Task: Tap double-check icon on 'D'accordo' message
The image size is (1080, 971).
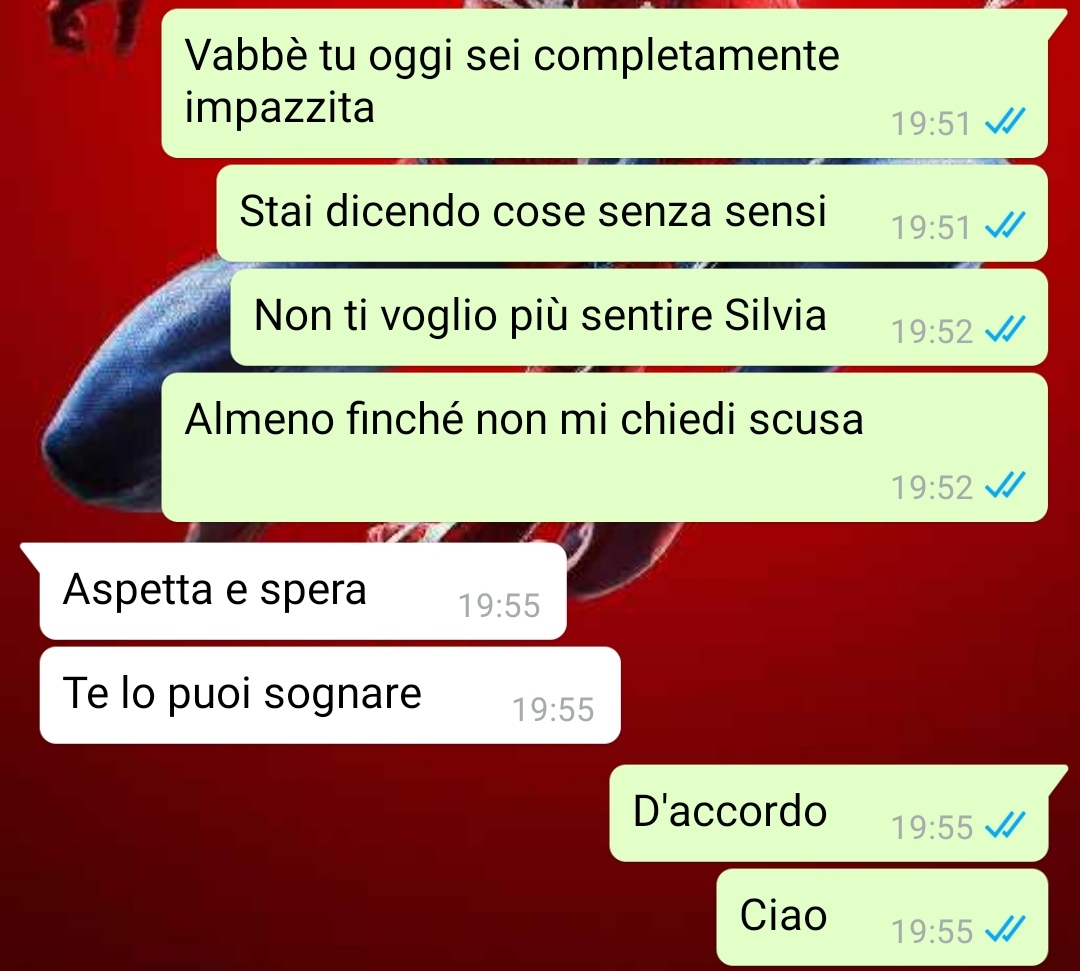Action: coord(1005,824)
